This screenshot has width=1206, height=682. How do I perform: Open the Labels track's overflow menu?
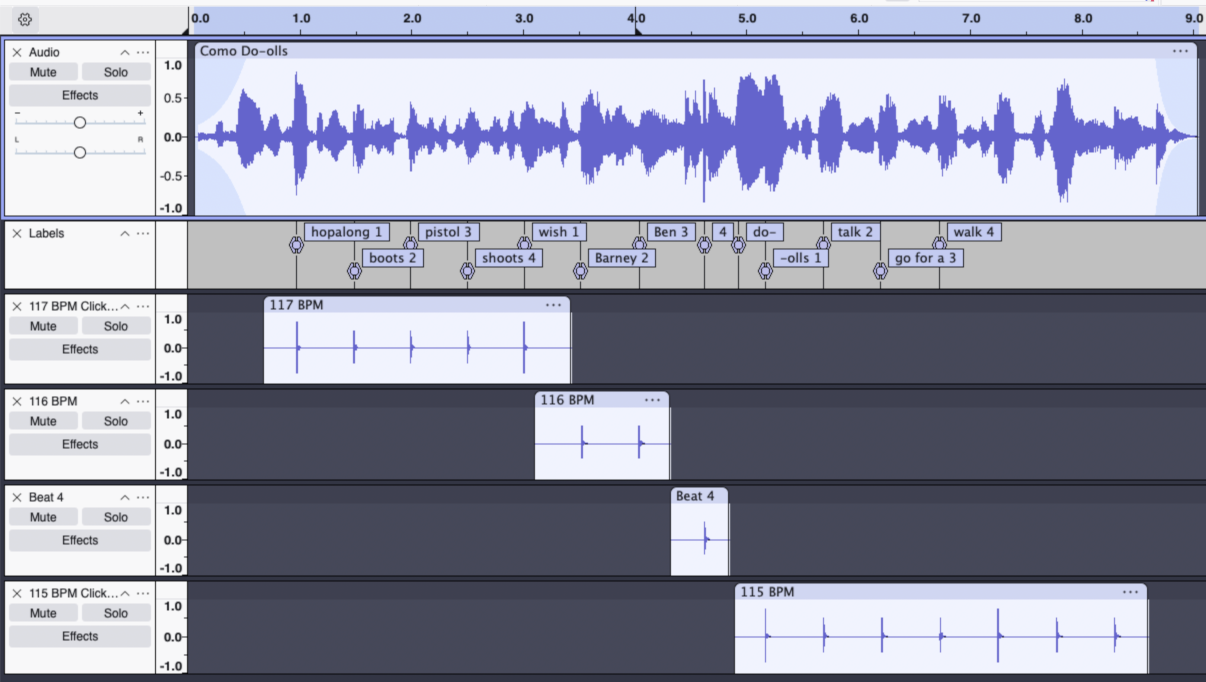143,233
